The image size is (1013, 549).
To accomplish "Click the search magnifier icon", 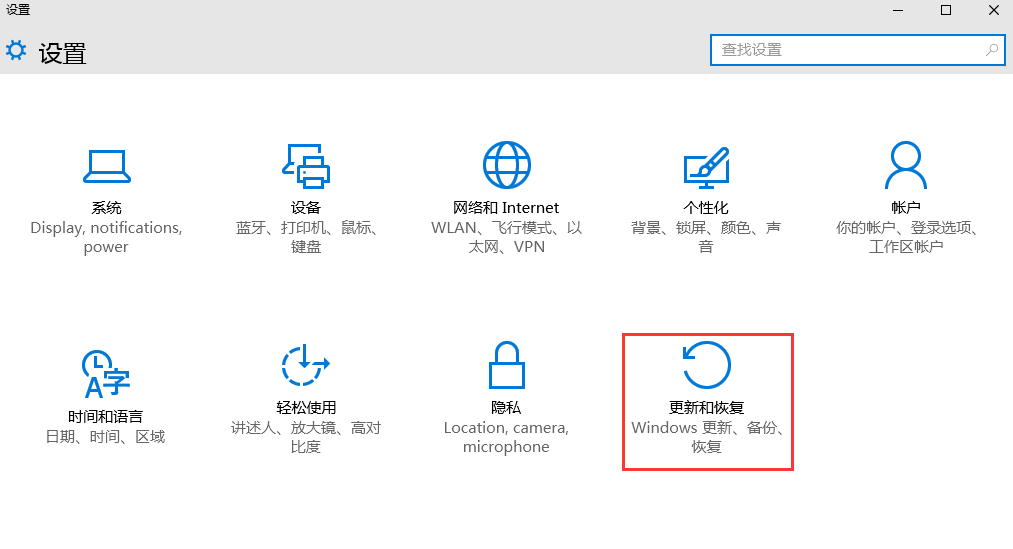I will [992, 50].
